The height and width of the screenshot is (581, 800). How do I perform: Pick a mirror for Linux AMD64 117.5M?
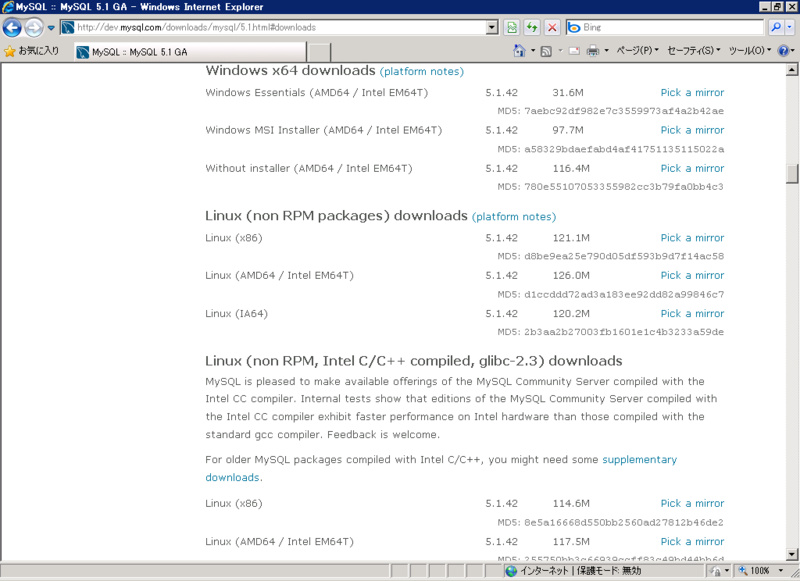[692, 542]
